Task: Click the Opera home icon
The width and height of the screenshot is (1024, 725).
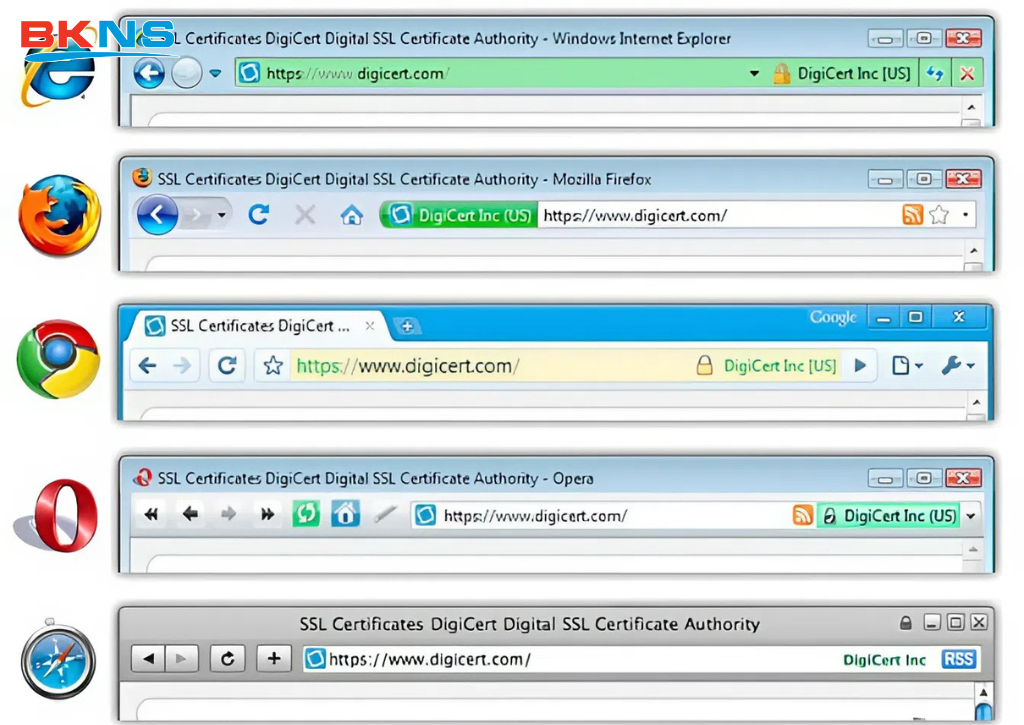Action: pos(345,515)
